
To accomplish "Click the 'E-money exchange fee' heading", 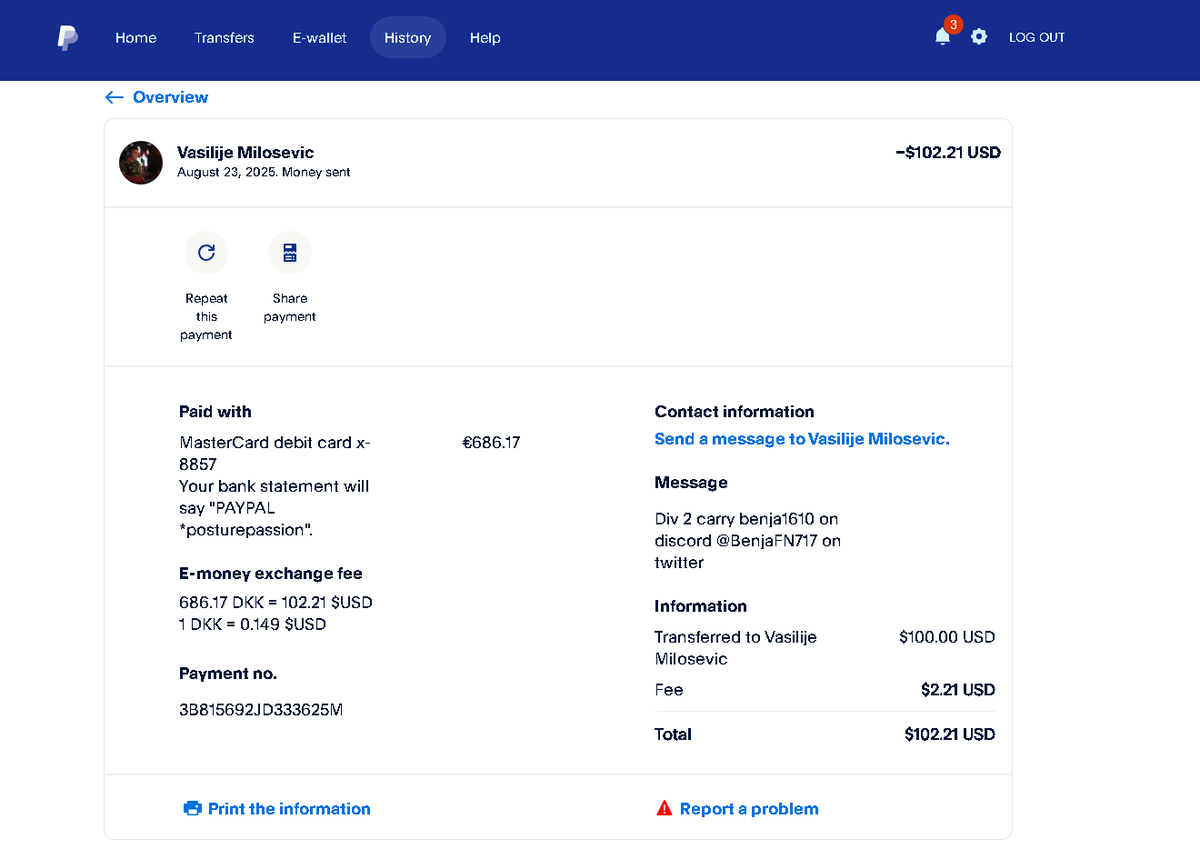I will [271, 573].
